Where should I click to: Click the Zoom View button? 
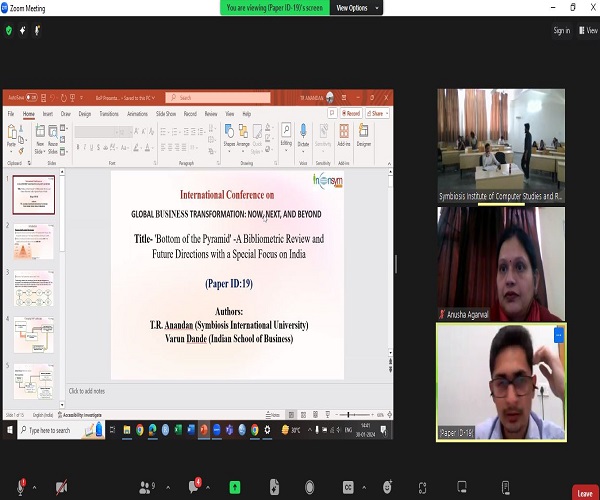(588, 31)
